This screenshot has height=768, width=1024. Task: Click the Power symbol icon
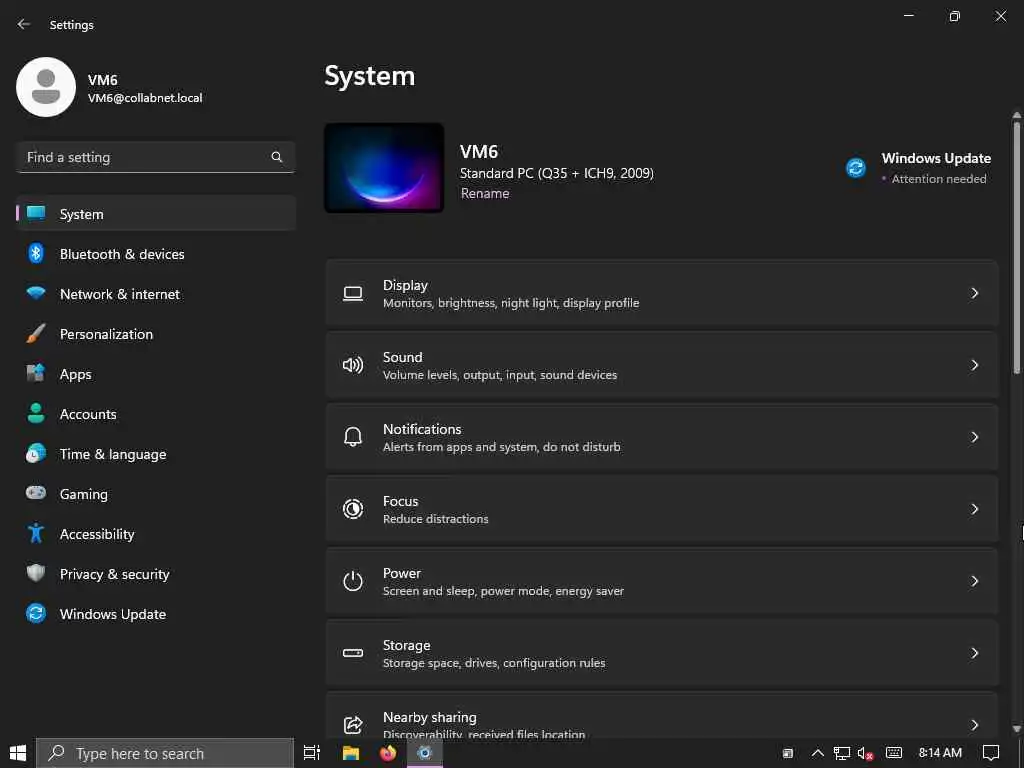(x=353, y=581)
